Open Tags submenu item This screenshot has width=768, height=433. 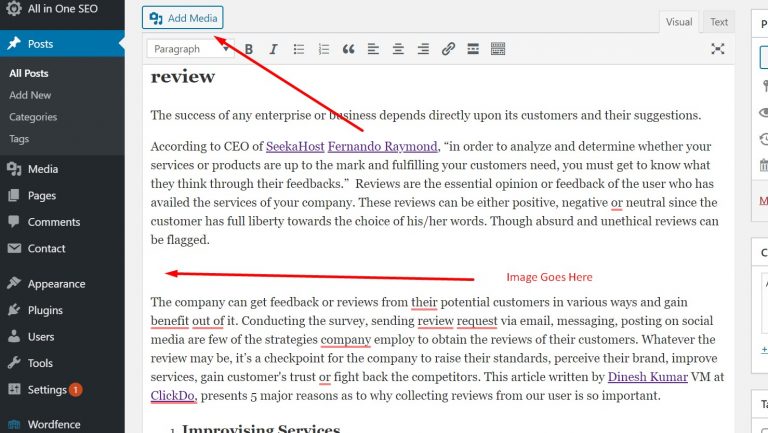coord(19,139)
